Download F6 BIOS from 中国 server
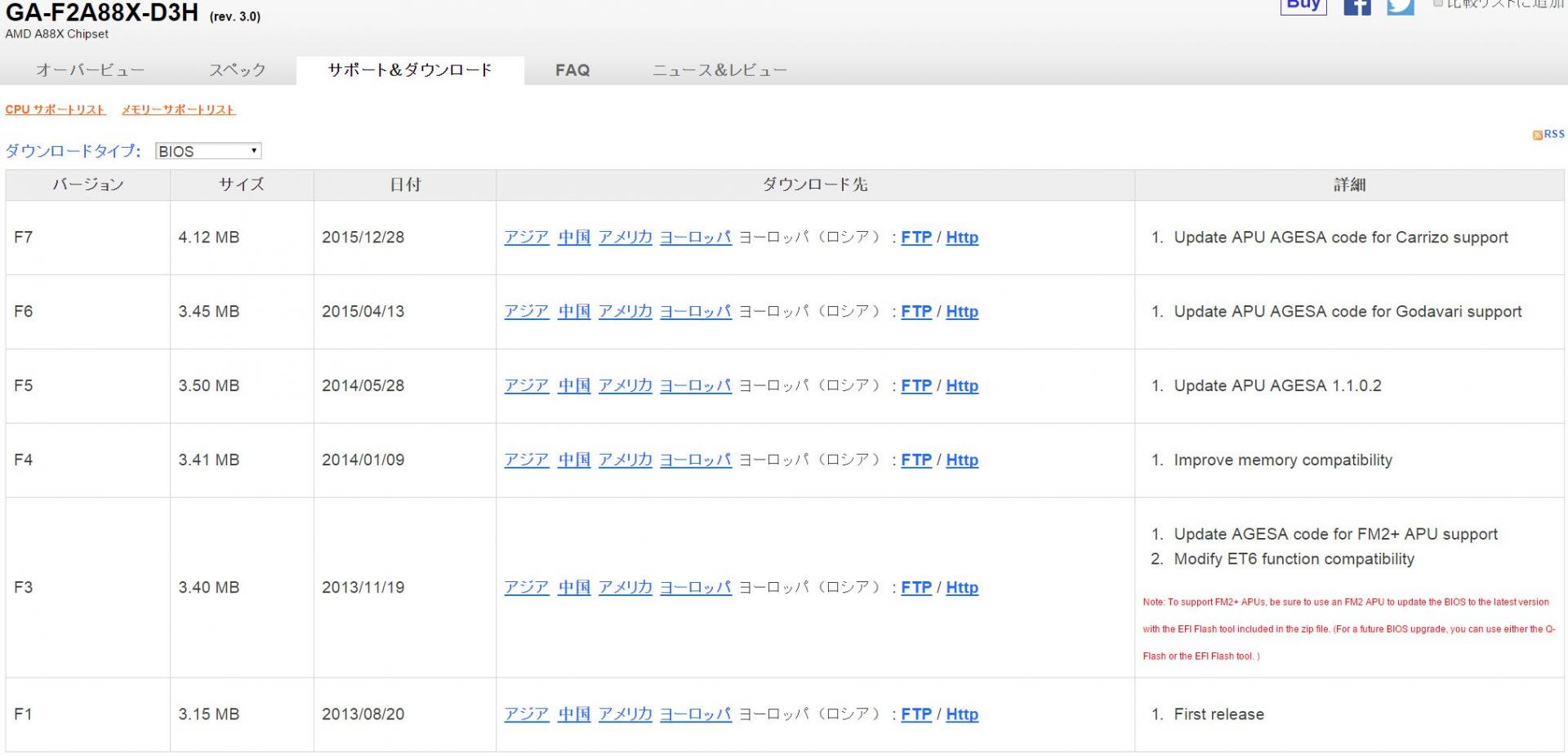 574,312
